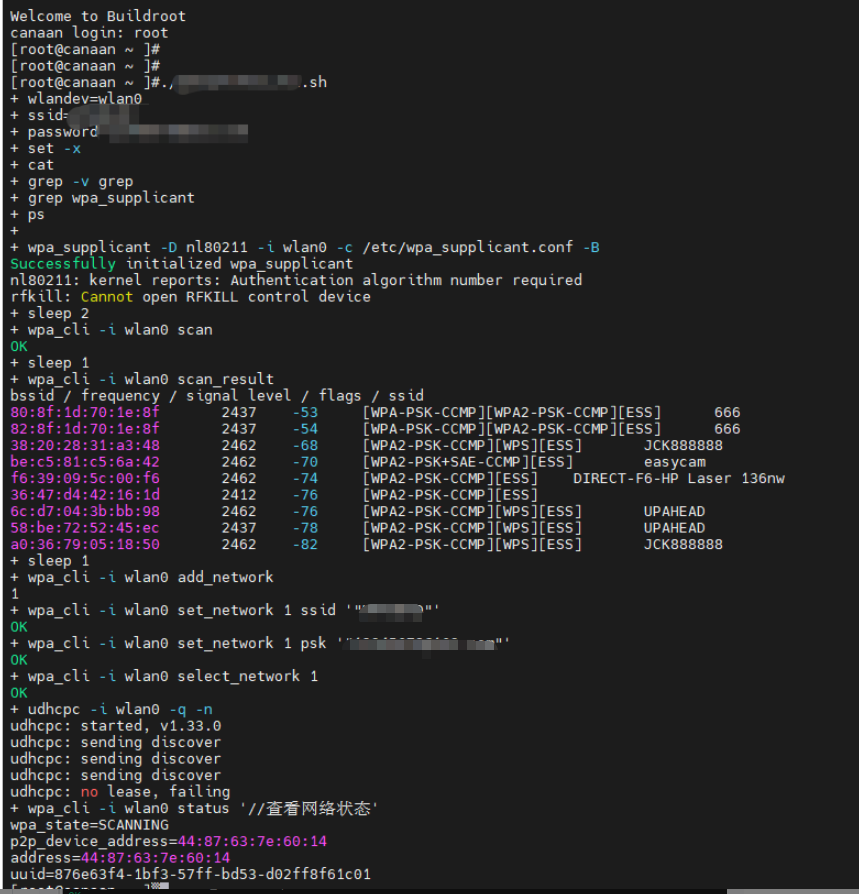Click the 'DIRECT-F6-HP Laser 136nw' SSID

pyautogui.click(x=678, y=478)
